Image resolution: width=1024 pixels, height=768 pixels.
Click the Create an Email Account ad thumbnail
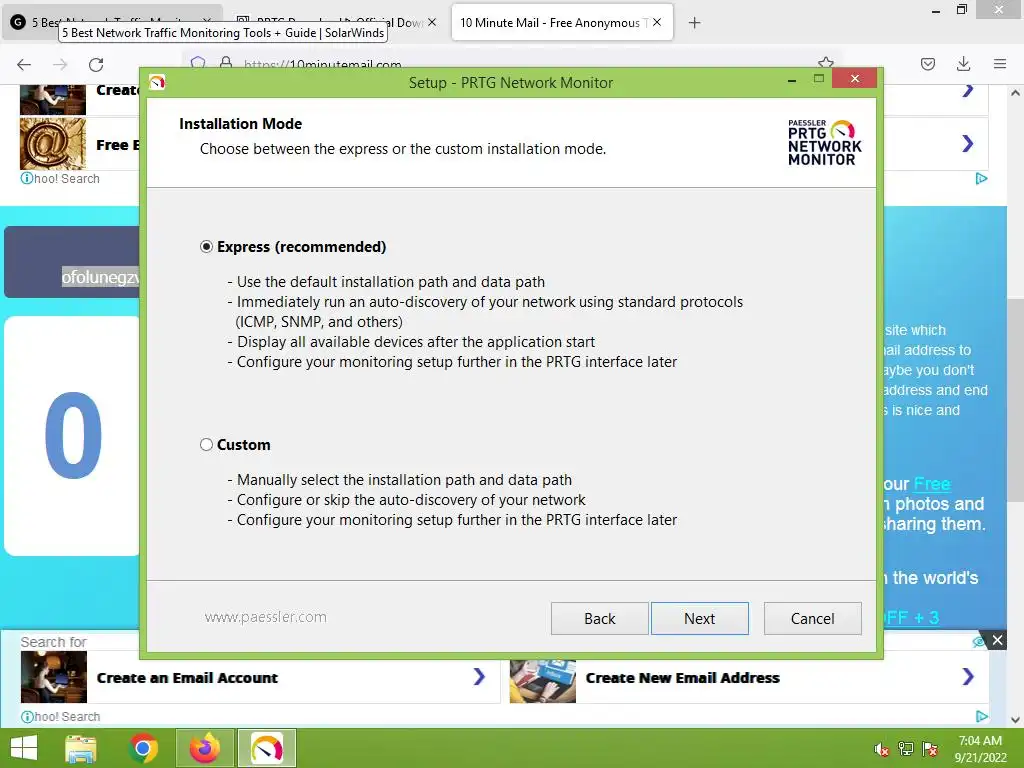click(54, 677)
